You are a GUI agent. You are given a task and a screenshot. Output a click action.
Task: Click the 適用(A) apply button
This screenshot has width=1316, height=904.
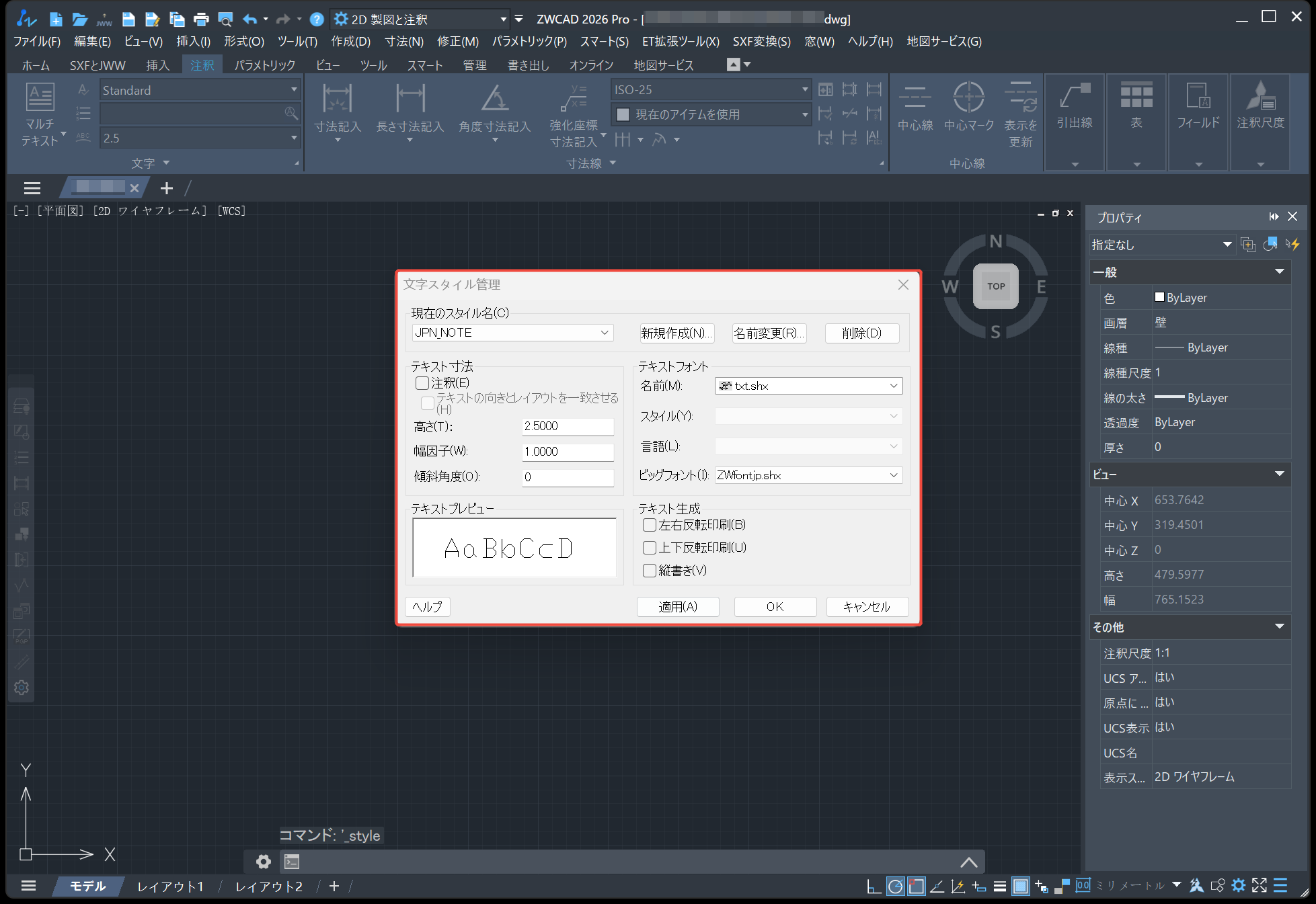tap(678, 607)
